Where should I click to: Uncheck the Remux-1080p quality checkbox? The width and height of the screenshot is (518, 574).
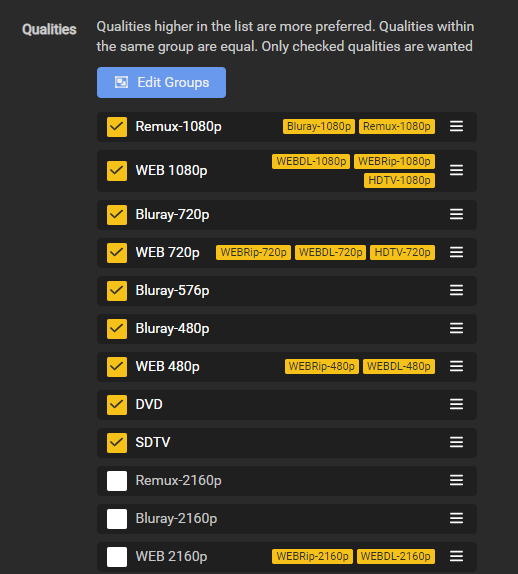(117, 127)
